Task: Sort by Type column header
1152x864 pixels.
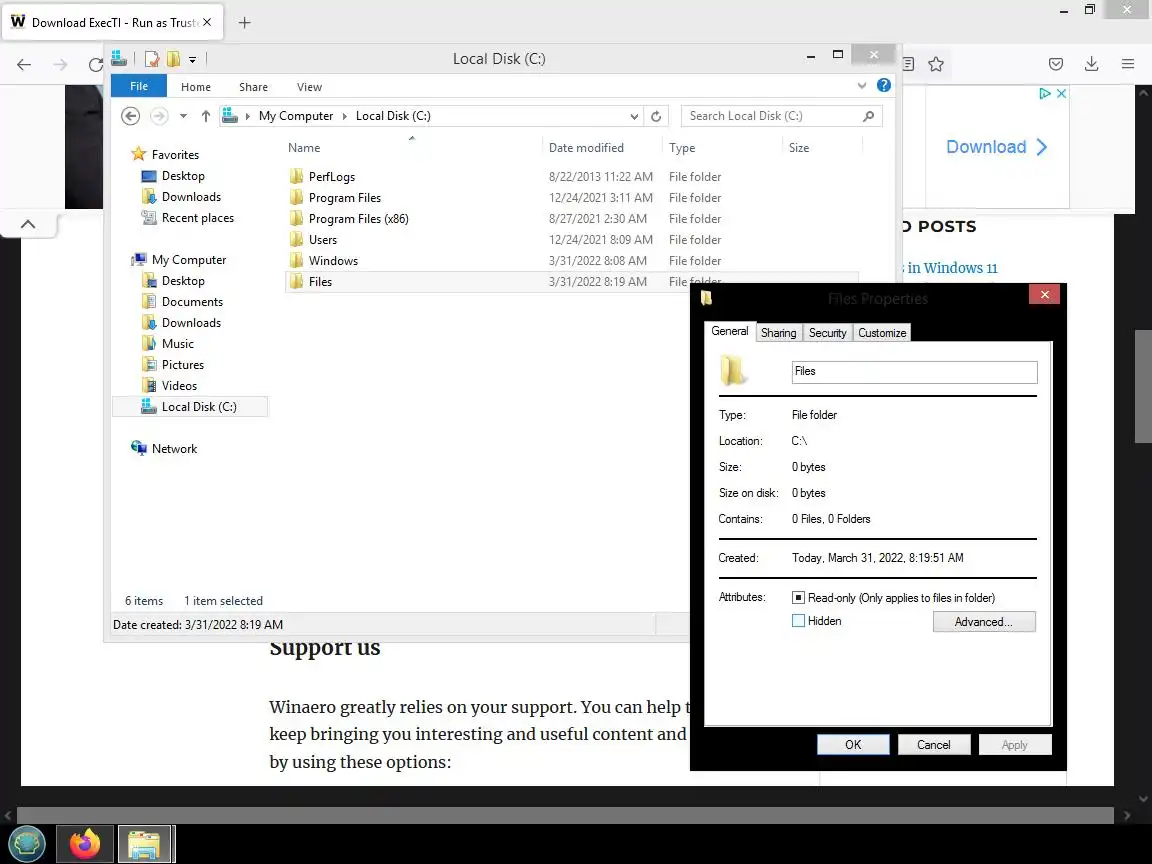Action: [682, 148]
